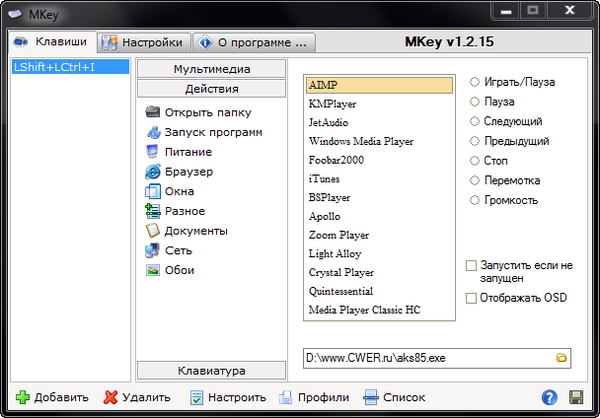Viewport: 600px width, 418px height.
Task: Choose the Volume (Громкость) radio option
Action: [474, 200]
